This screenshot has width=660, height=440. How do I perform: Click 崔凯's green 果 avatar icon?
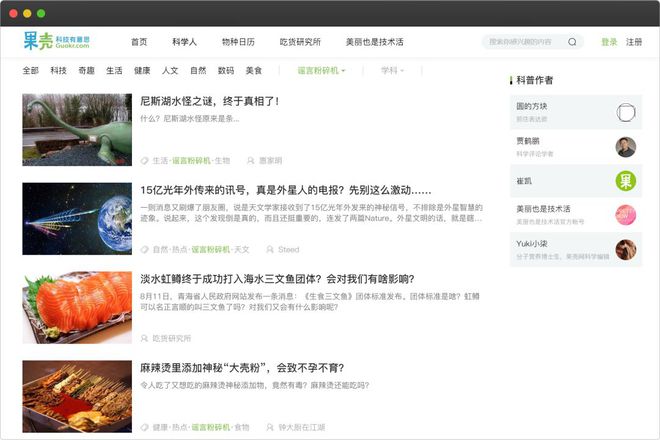625,181
